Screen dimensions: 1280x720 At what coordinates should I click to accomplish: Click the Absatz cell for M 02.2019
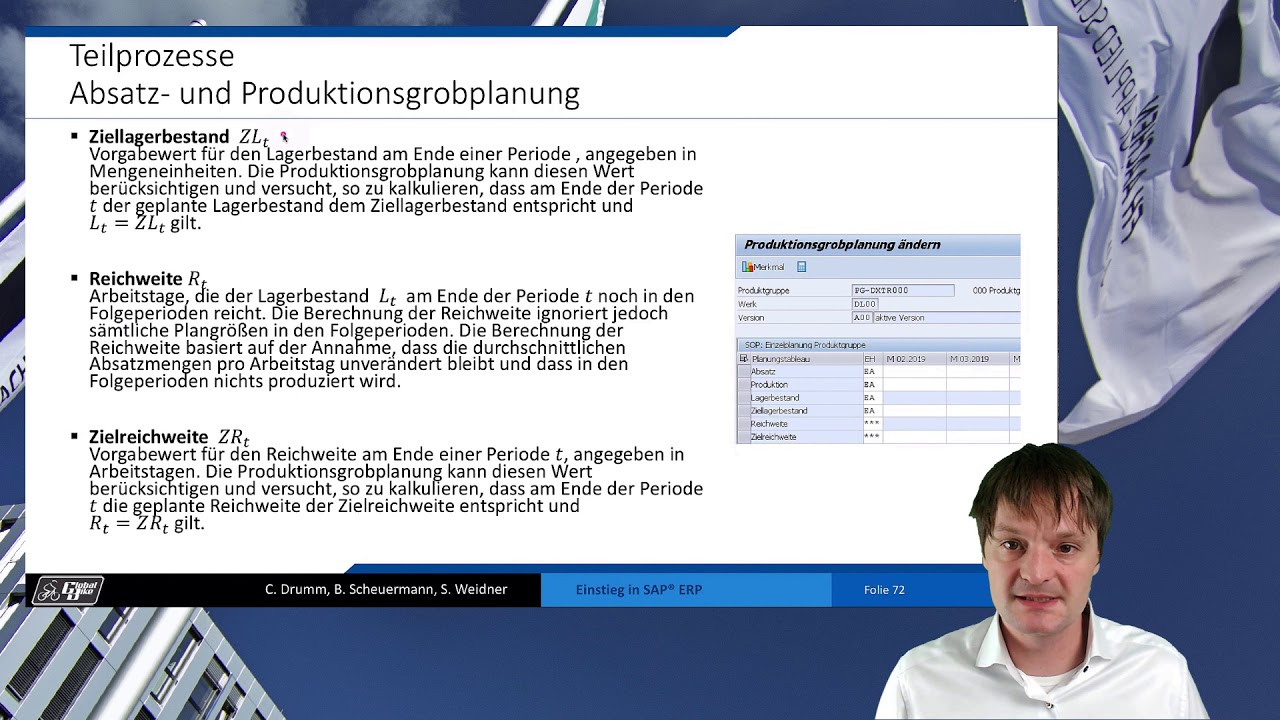click(x=914, y=372)
